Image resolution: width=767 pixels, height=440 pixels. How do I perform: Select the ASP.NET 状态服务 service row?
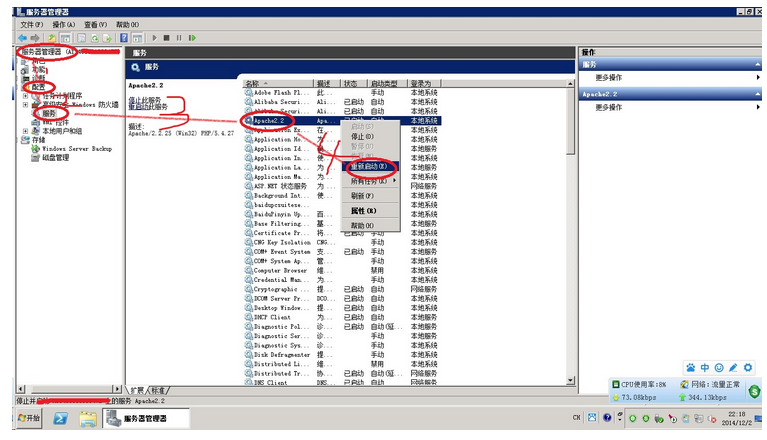(341, 186)
